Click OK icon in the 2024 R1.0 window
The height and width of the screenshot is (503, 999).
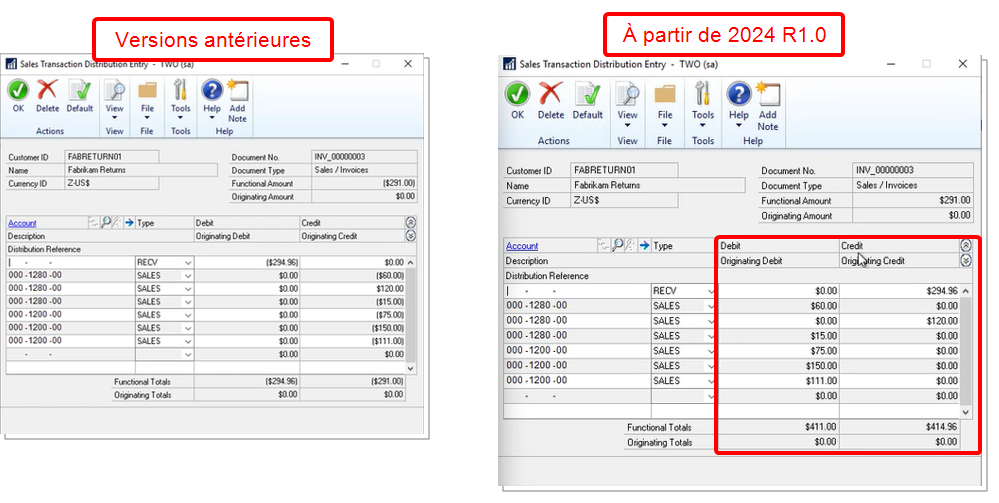[x=517, y=94]
